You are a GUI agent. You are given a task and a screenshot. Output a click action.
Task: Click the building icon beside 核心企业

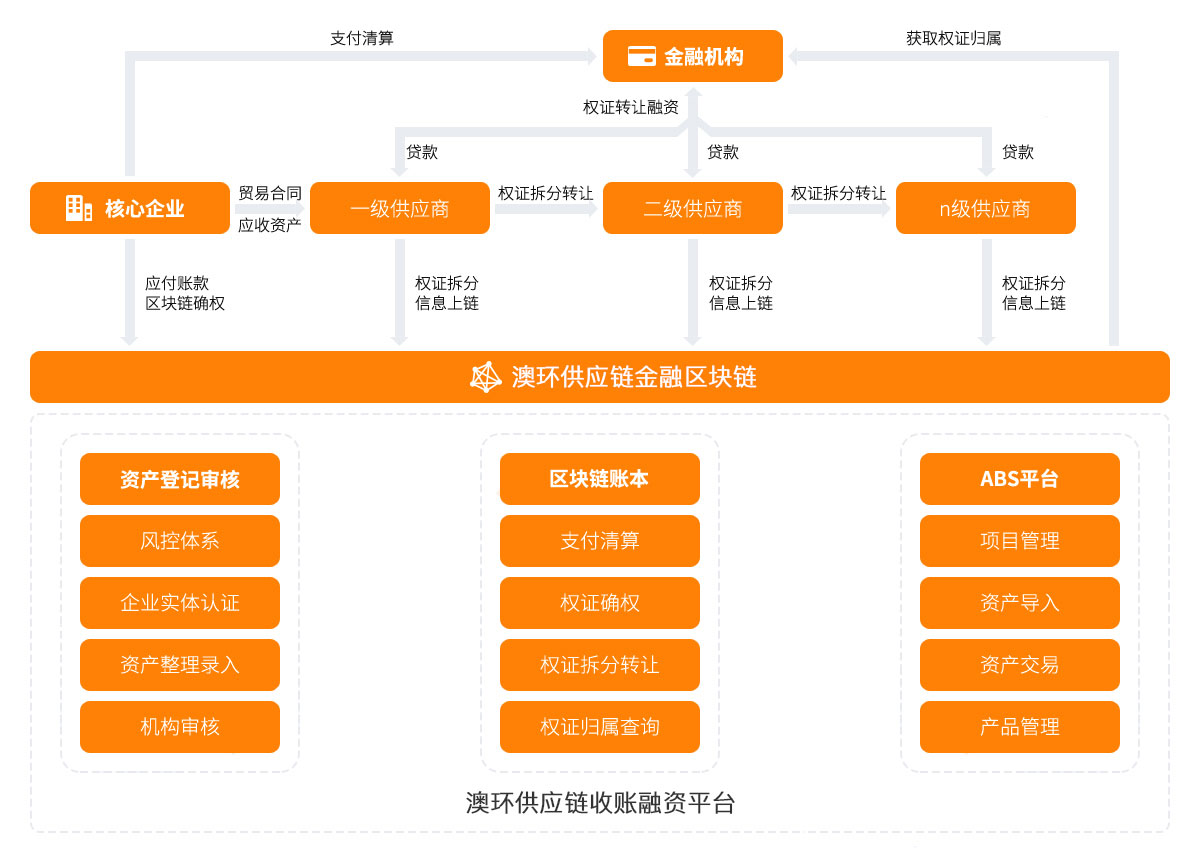(79, 208)
